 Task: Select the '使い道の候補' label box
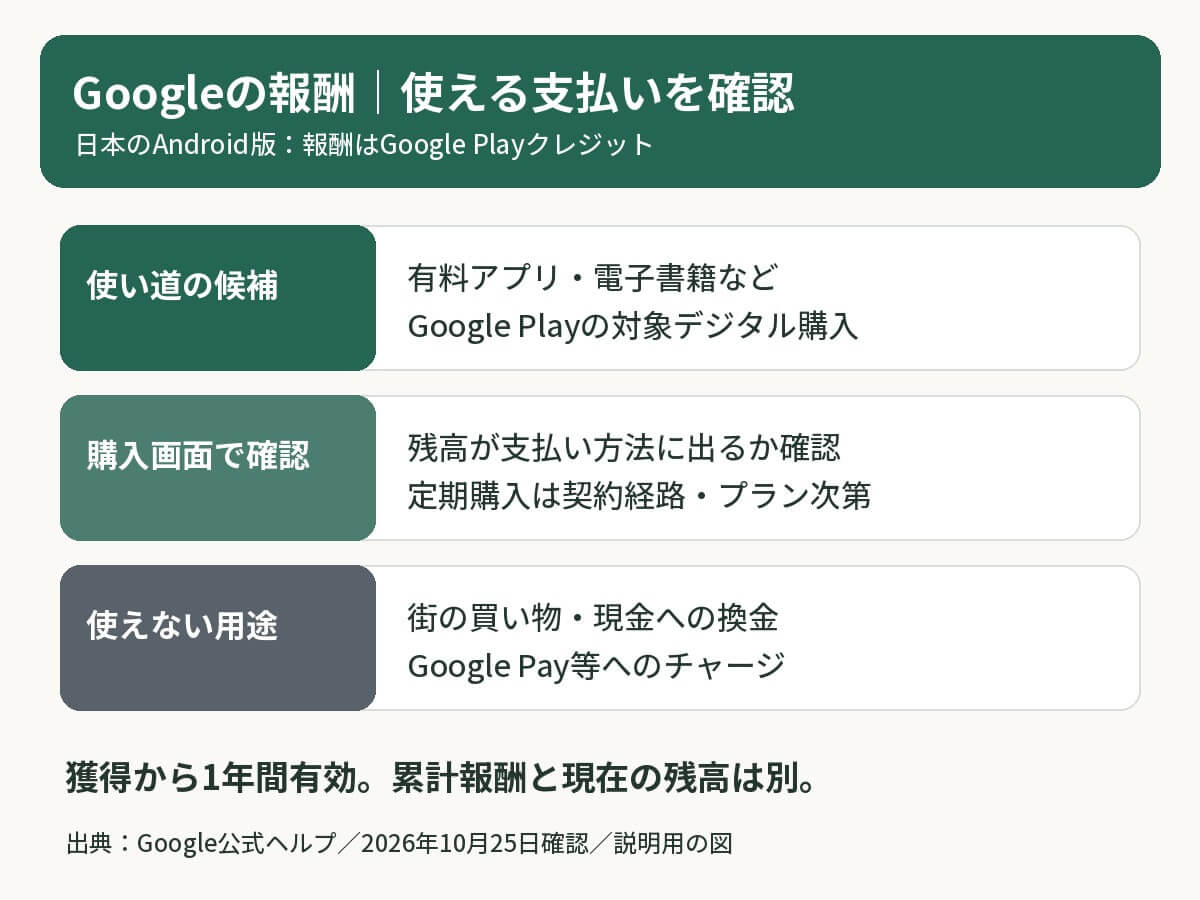[218, 298]
